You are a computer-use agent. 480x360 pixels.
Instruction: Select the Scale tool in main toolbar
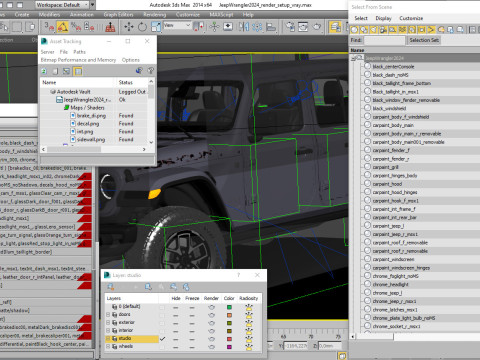[x=156, y=27]
